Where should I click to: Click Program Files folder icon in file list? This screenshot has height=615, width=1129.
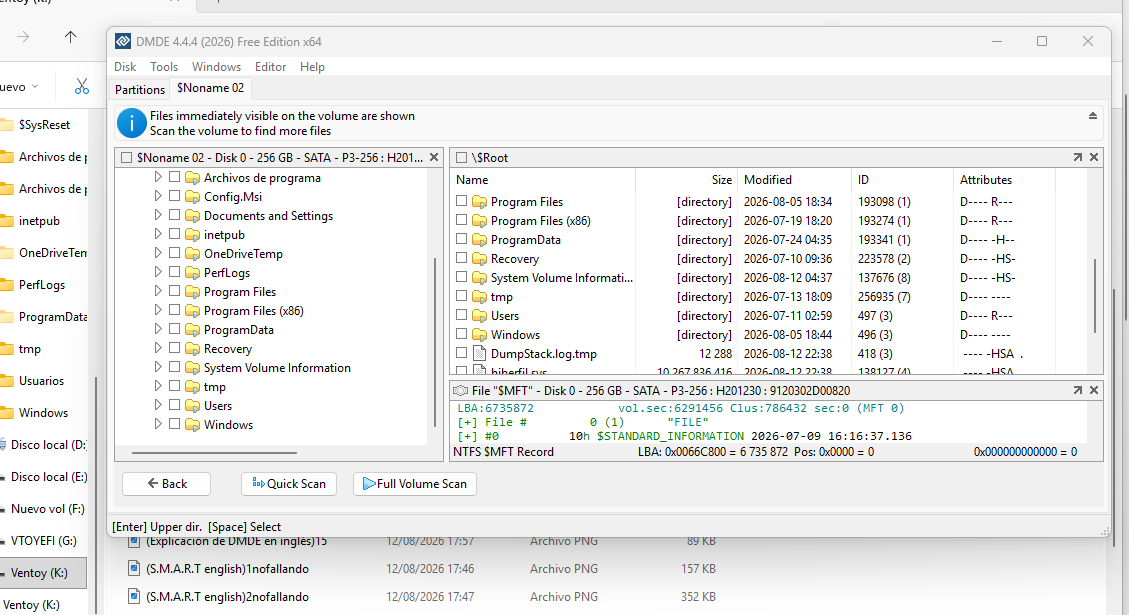480,202
